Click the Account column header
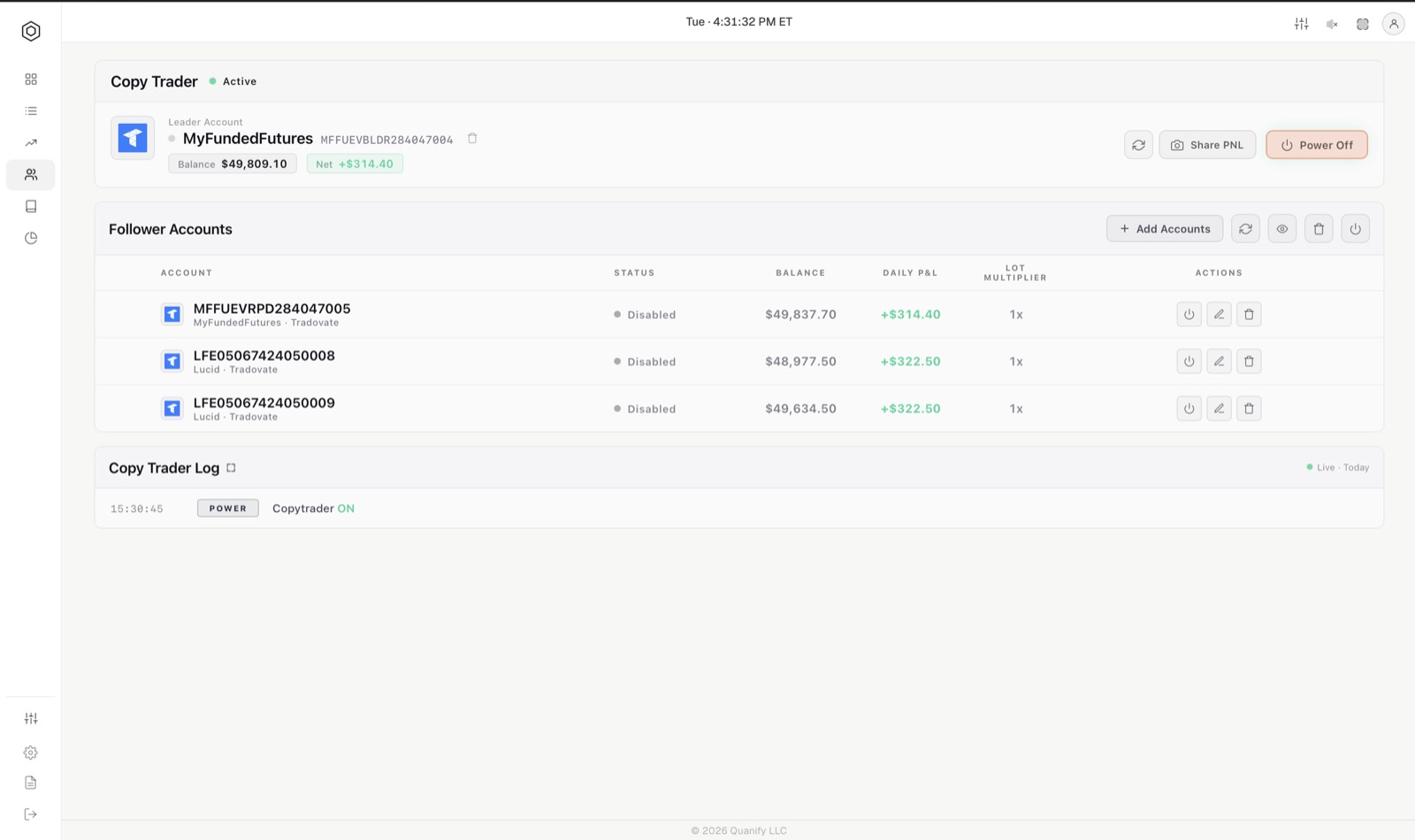The width and height of the screenshot is (1415, 840). pos(187,273)
